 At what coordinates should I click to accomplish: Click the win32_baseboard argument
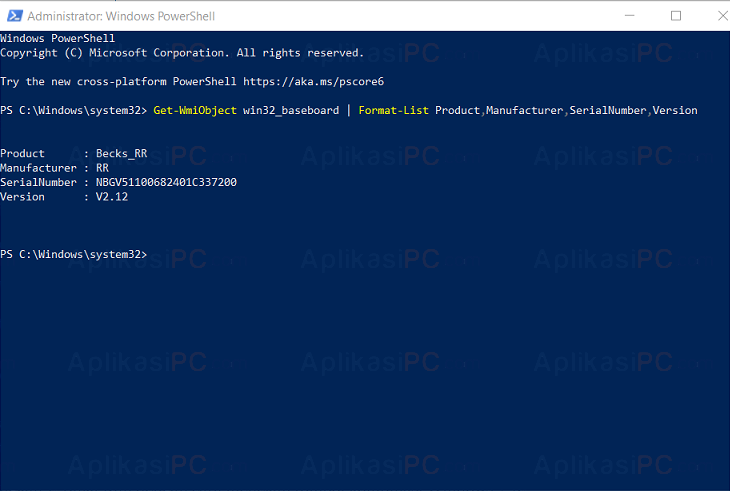[291, 110]
